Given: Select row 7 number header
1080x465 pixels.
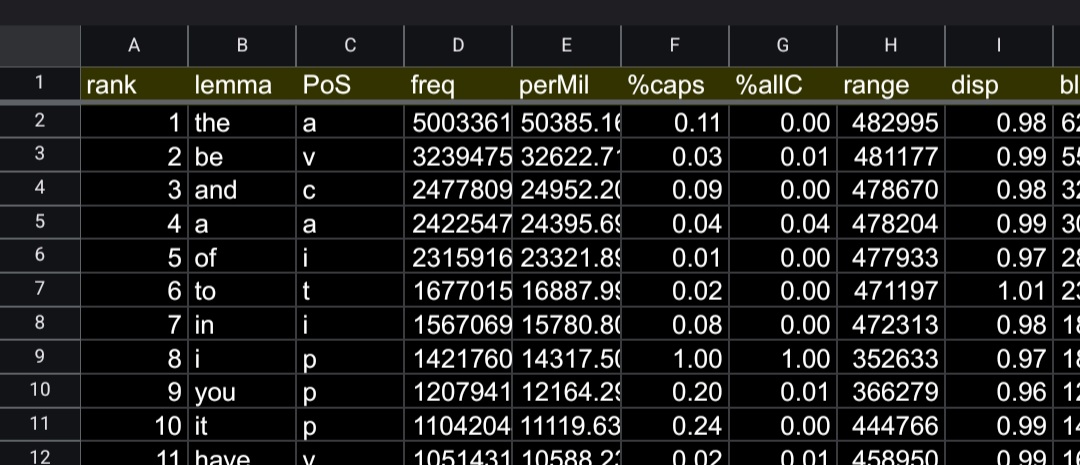Looking at the screenshot, I should click(x=39, y=290).
